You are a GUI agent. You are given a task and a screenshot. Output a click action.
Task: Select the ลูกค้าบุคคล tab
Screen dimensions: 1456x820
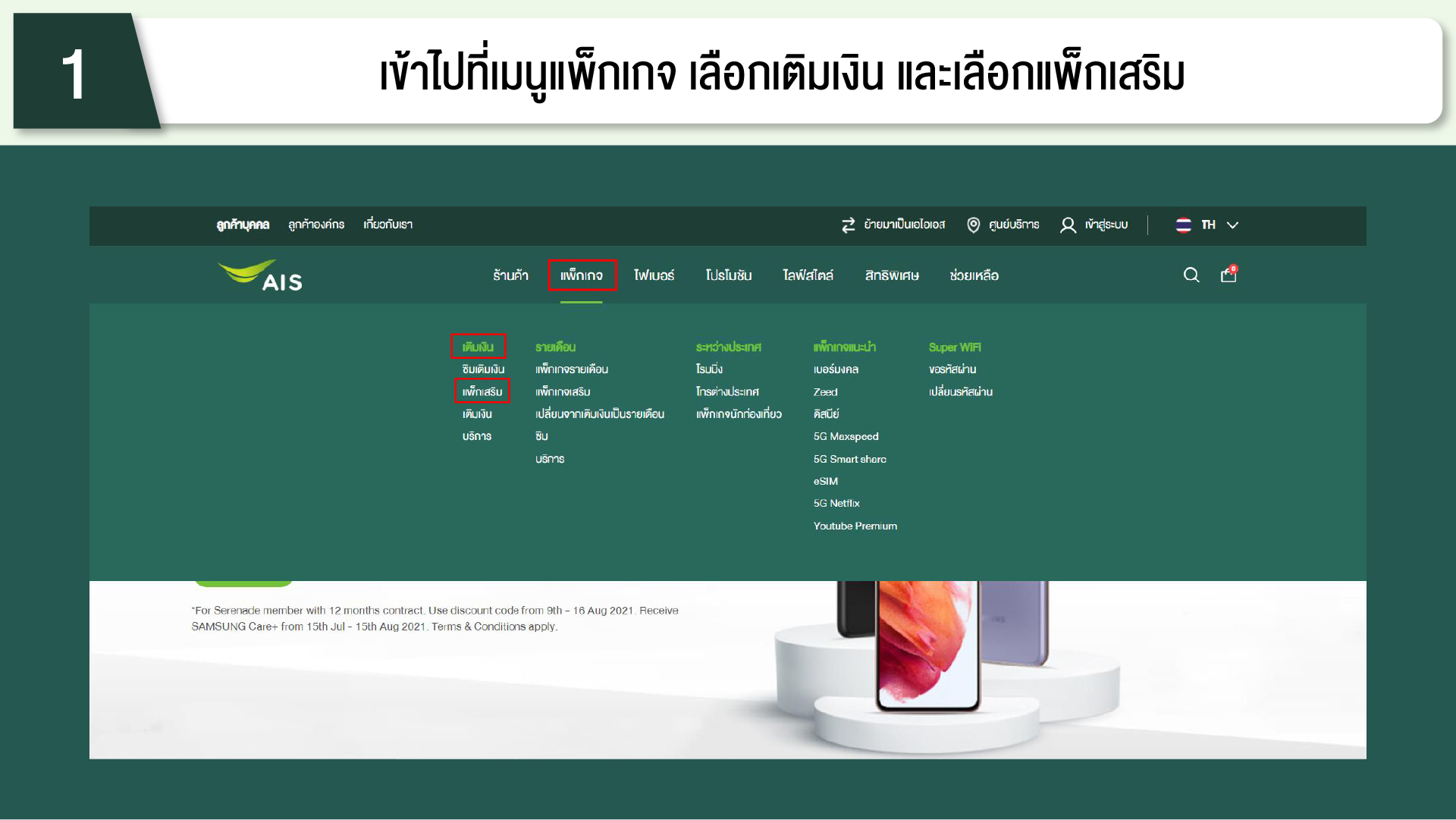[243, 225]
